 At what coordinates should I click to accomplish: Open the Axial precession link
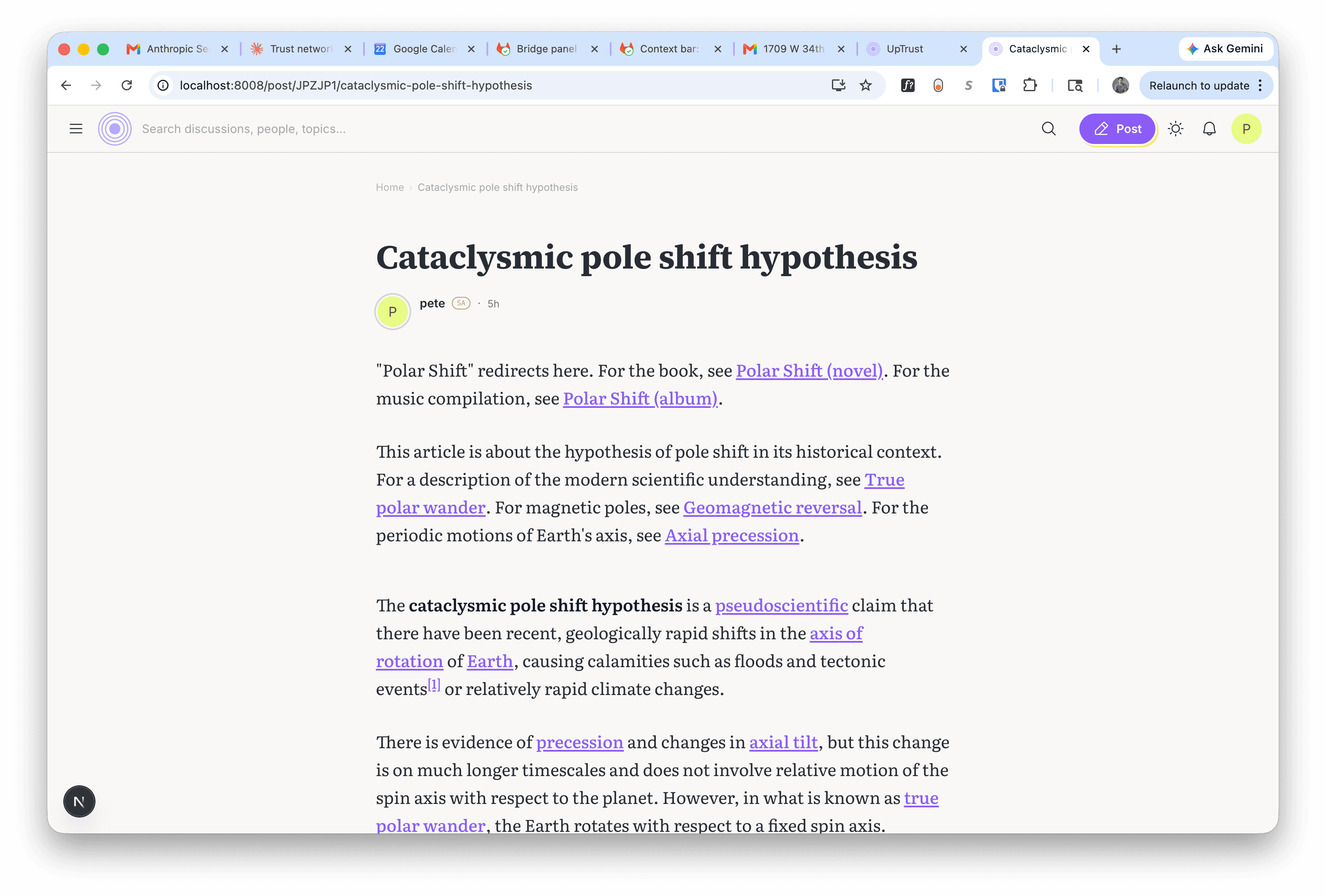coord(732,535)
